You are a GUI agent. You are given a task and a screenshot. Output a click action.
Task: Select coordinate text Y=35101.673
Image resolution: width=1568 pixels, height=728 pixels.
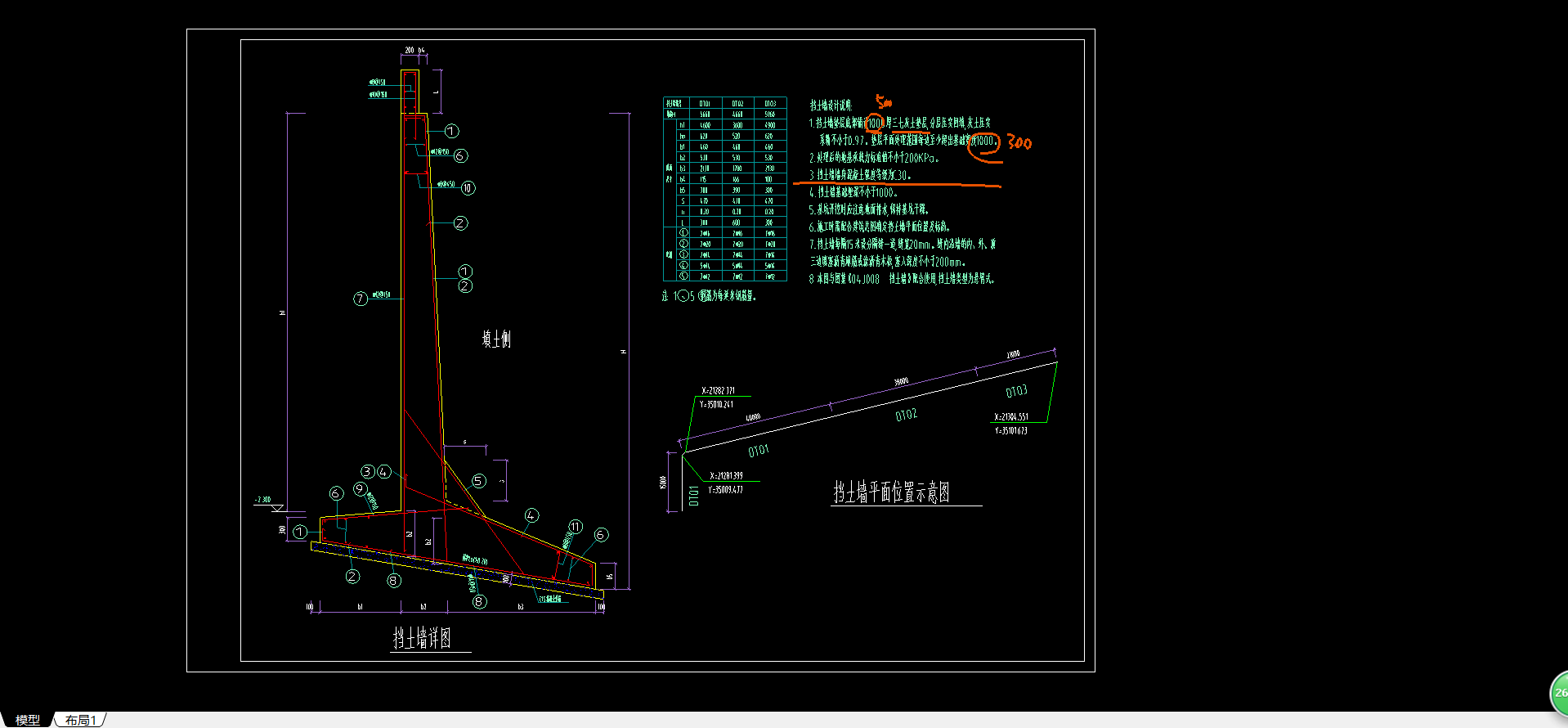tap(1010, 431)
